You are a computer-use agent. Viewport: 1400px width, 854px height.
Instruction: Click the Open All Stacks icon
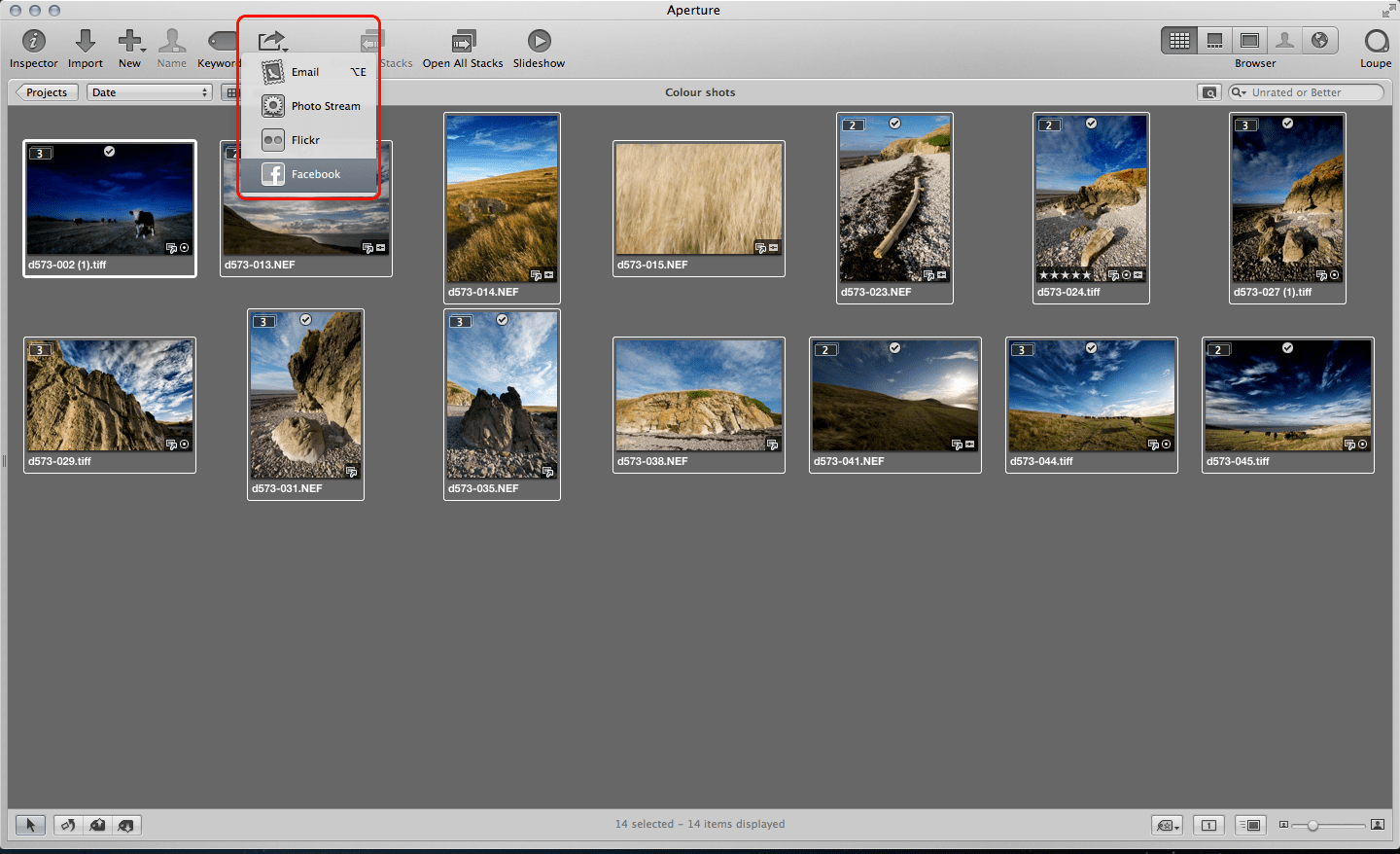coord(463,41)
